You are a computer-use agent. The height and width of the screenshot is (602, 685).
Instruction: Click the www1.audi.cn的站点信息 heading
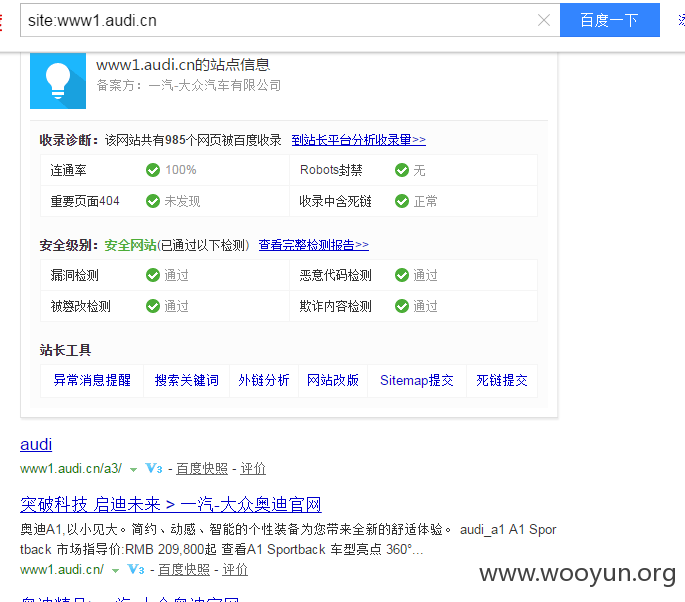point(183,65)
